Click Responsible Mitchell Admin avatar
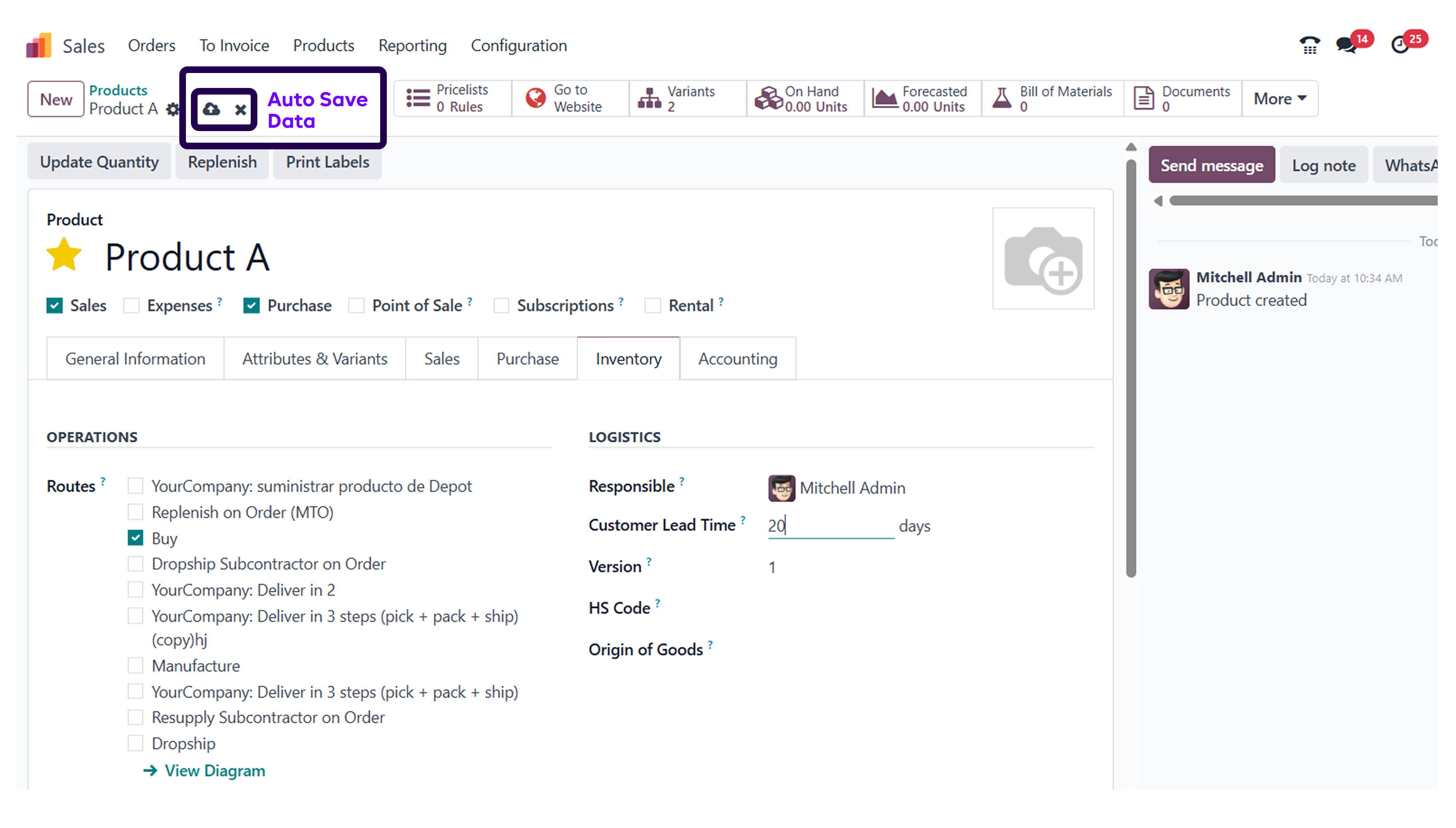 point(781,488)
